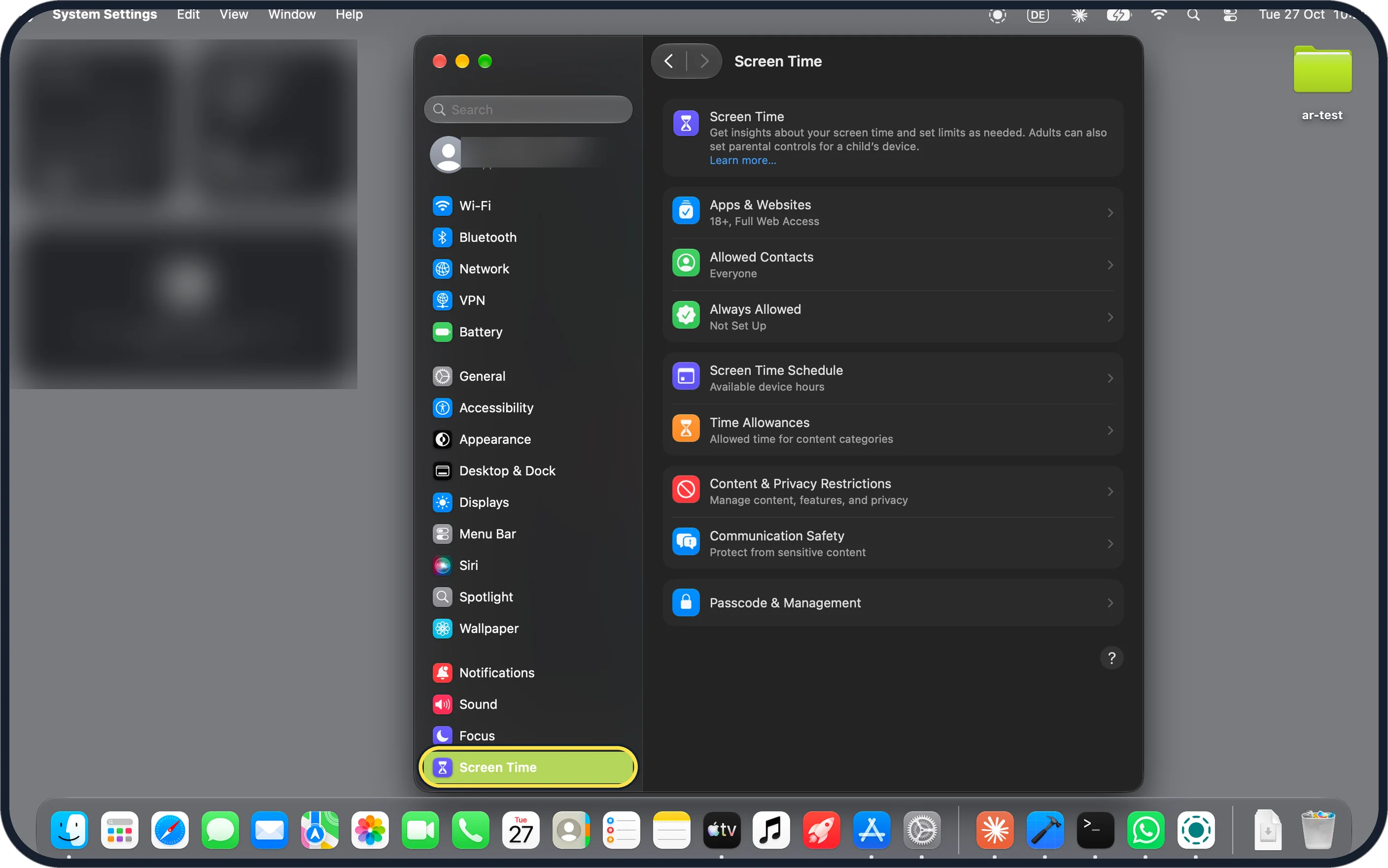Open Sound settings
The image size is (1388, 868).
point(527,704)
